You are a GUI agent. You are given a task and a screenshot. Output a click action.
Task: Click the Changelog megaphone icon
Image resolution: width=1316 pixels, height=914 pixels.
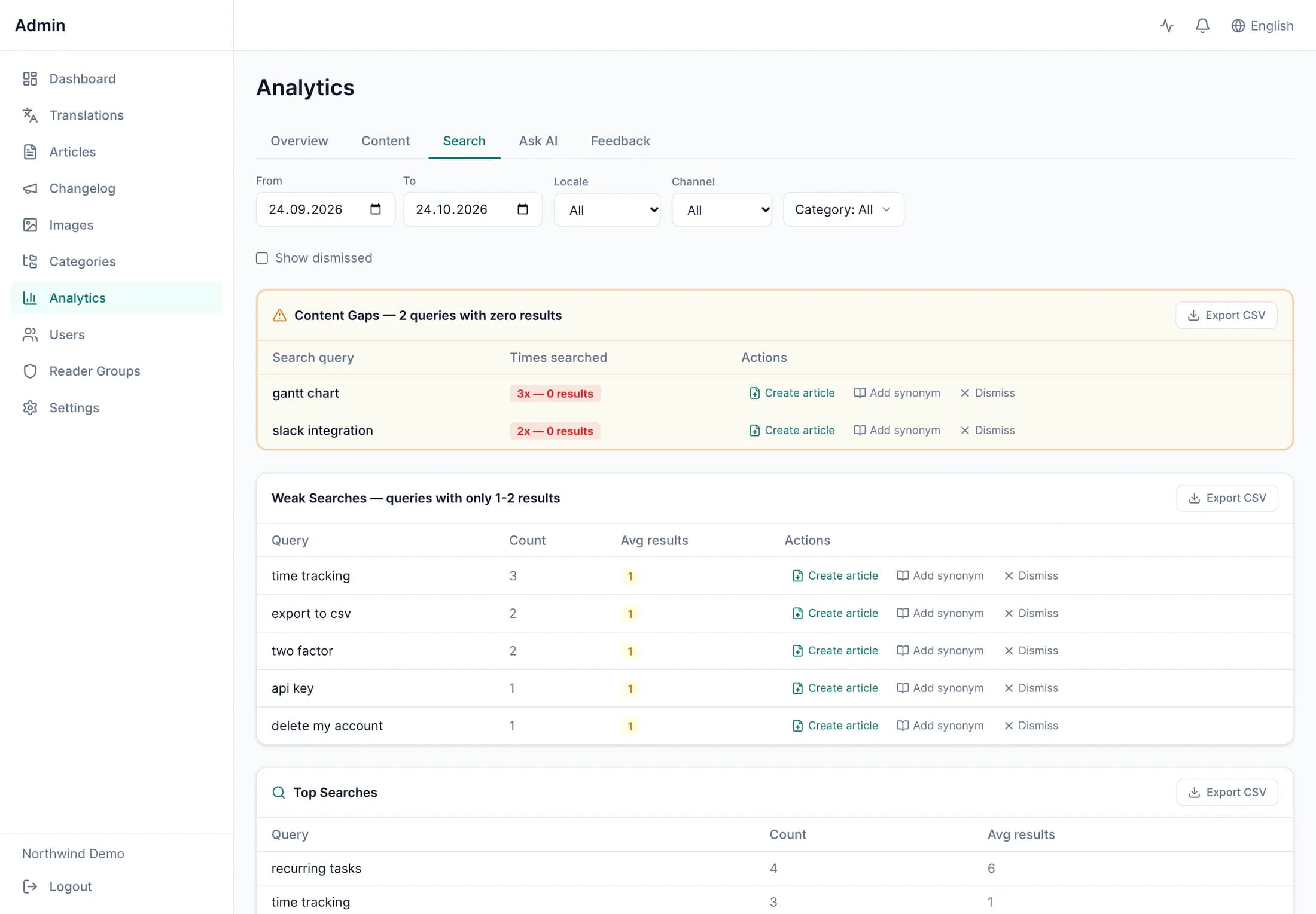(x=30, y=188)
